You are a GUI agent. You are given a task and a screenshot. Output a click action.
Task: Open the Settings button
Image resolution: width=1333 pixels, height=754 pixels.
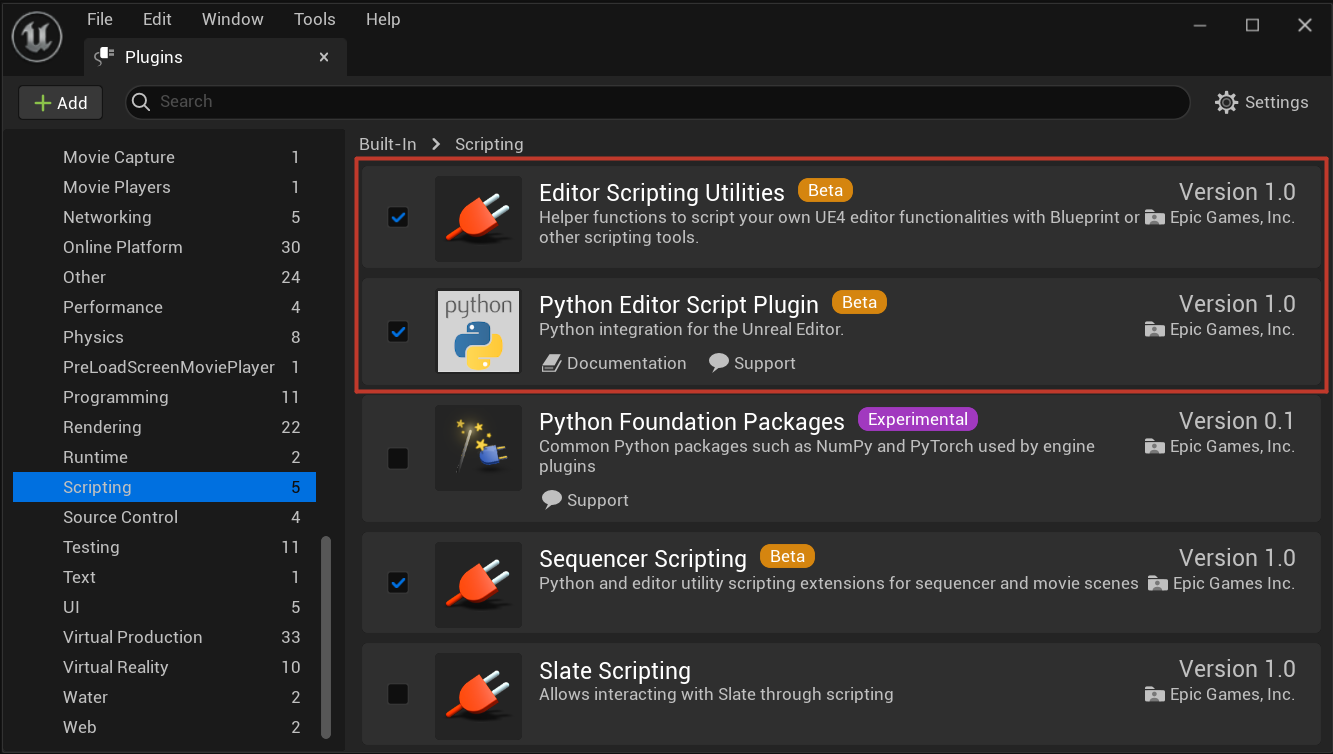click(1262, 102)
